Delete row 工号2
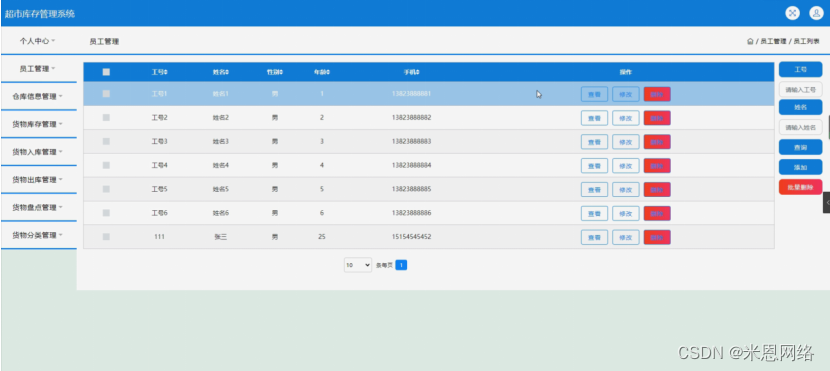The image size is (830, 371). (657, 118)
